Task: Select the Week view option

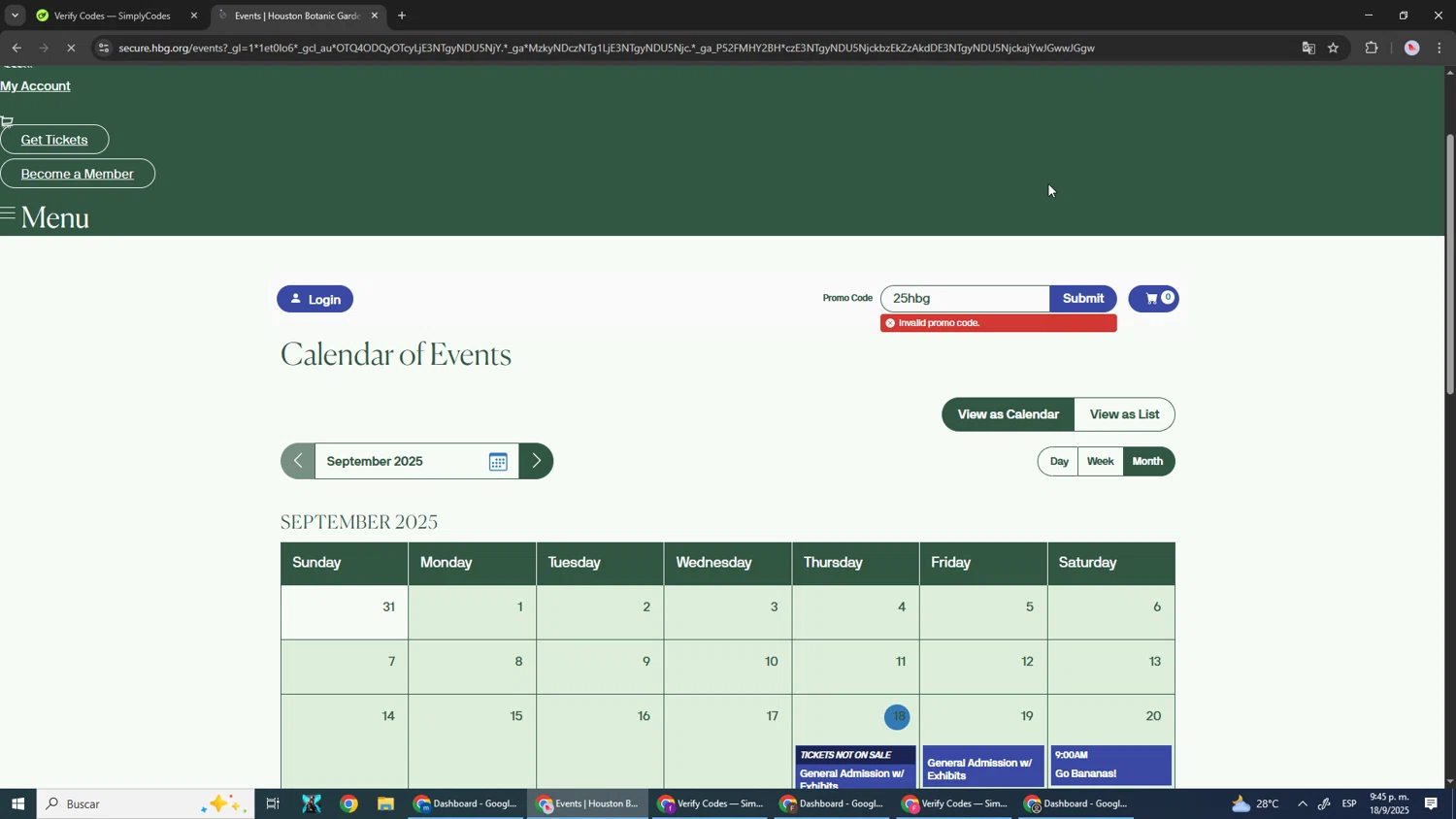Action: [x=1100, y=462]
